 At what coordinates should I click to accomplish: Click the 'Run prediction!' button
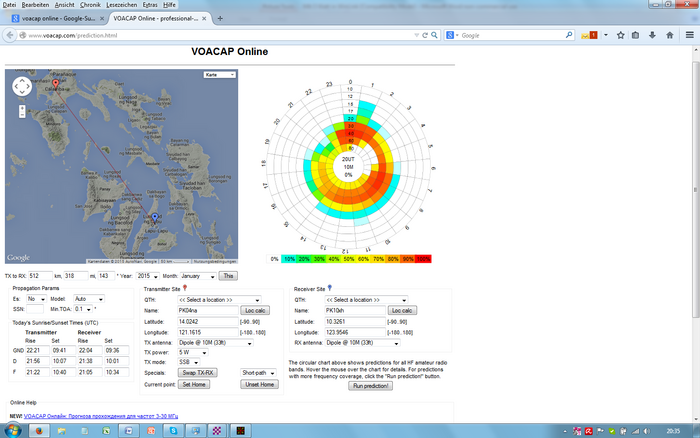(x=371, y=386)
